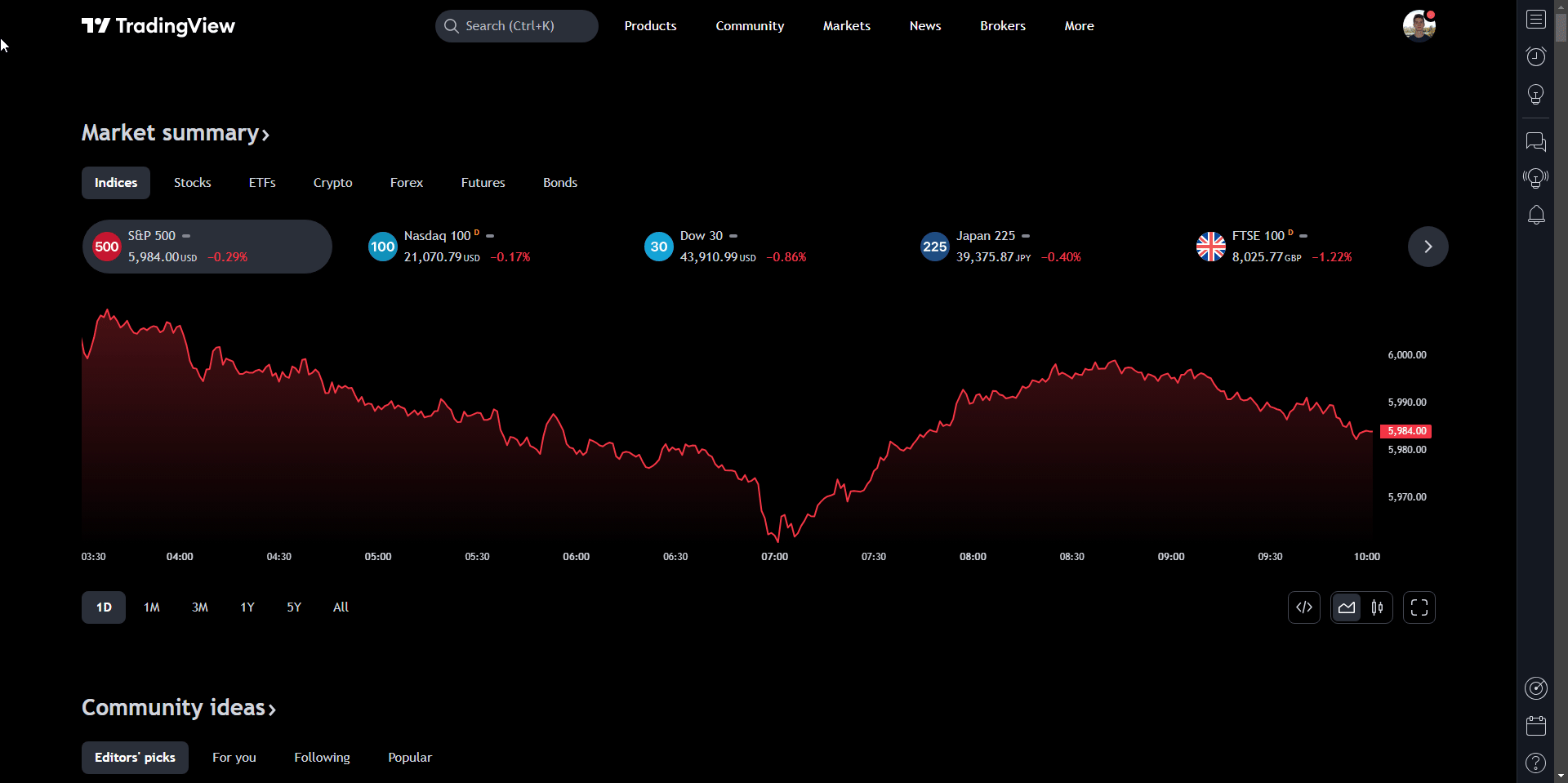
Task: Open the Chats speech bubble icon
Action: [1536, 142]
